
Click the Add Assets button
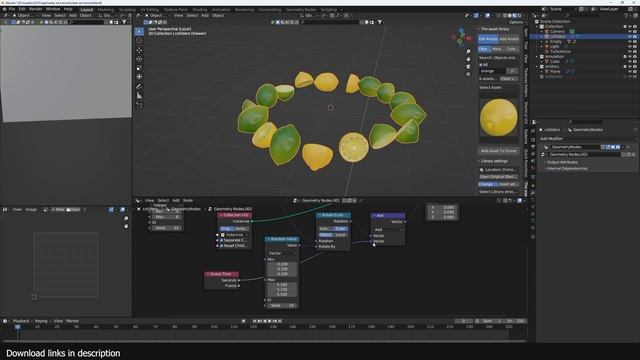click(x=509, y=39)
